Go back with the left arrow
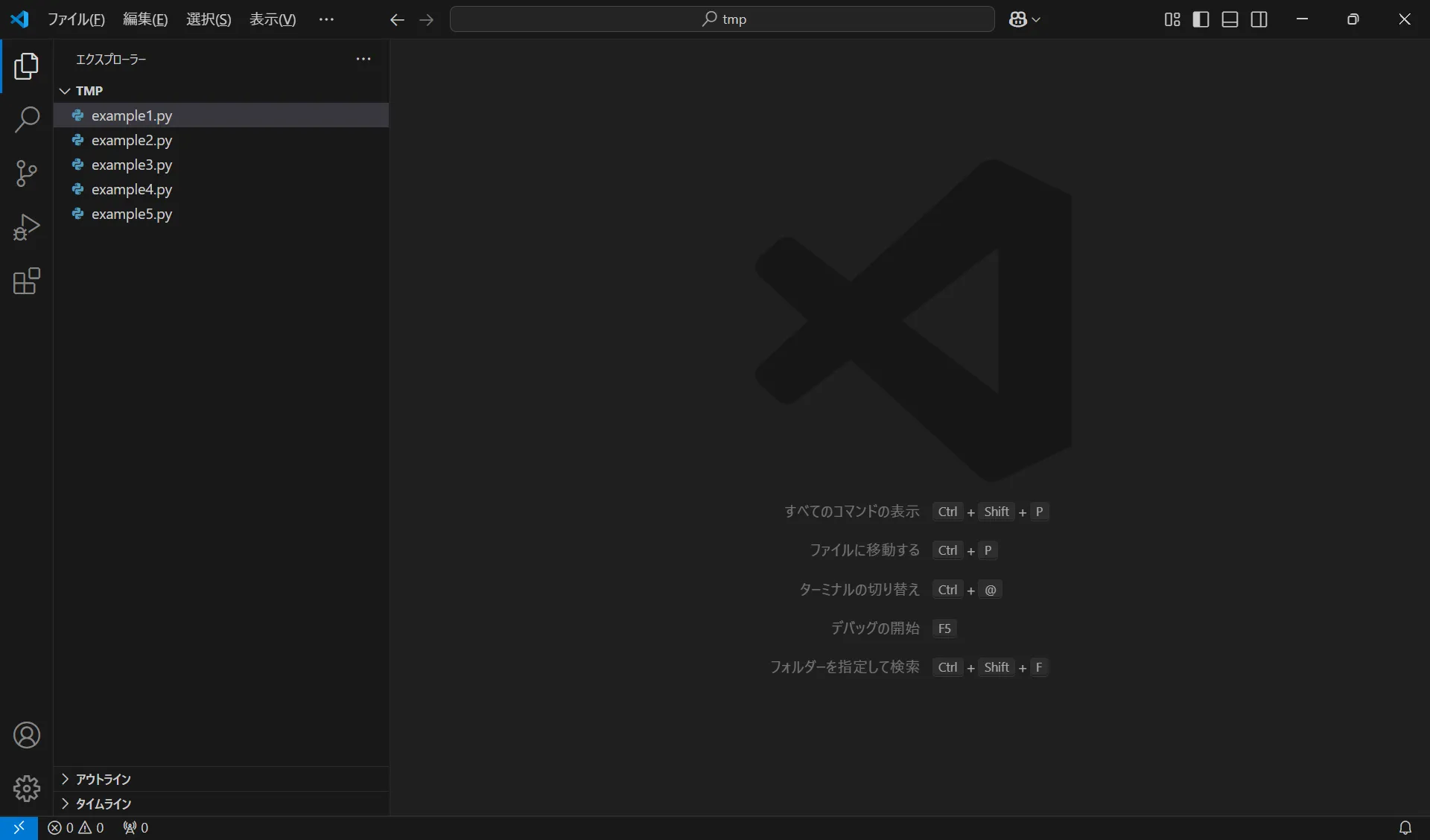Image resolution: width=1430 pixels, height=840 pixels. (x=397, y=19)
